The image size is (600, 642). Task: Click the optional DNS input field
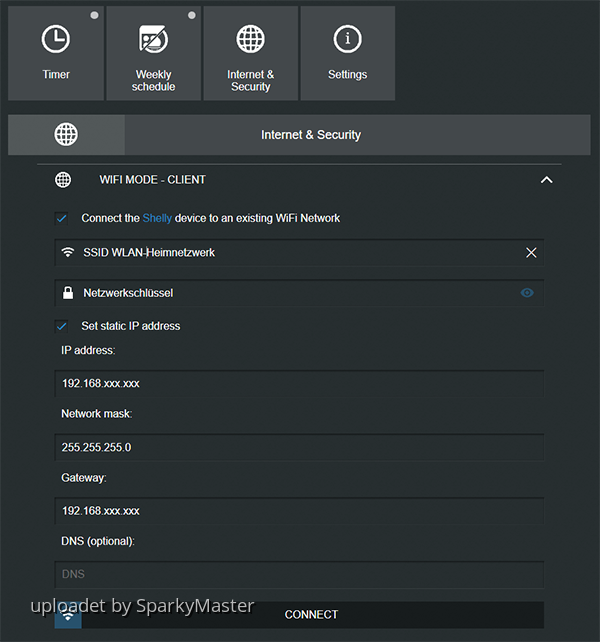[299, 575]
